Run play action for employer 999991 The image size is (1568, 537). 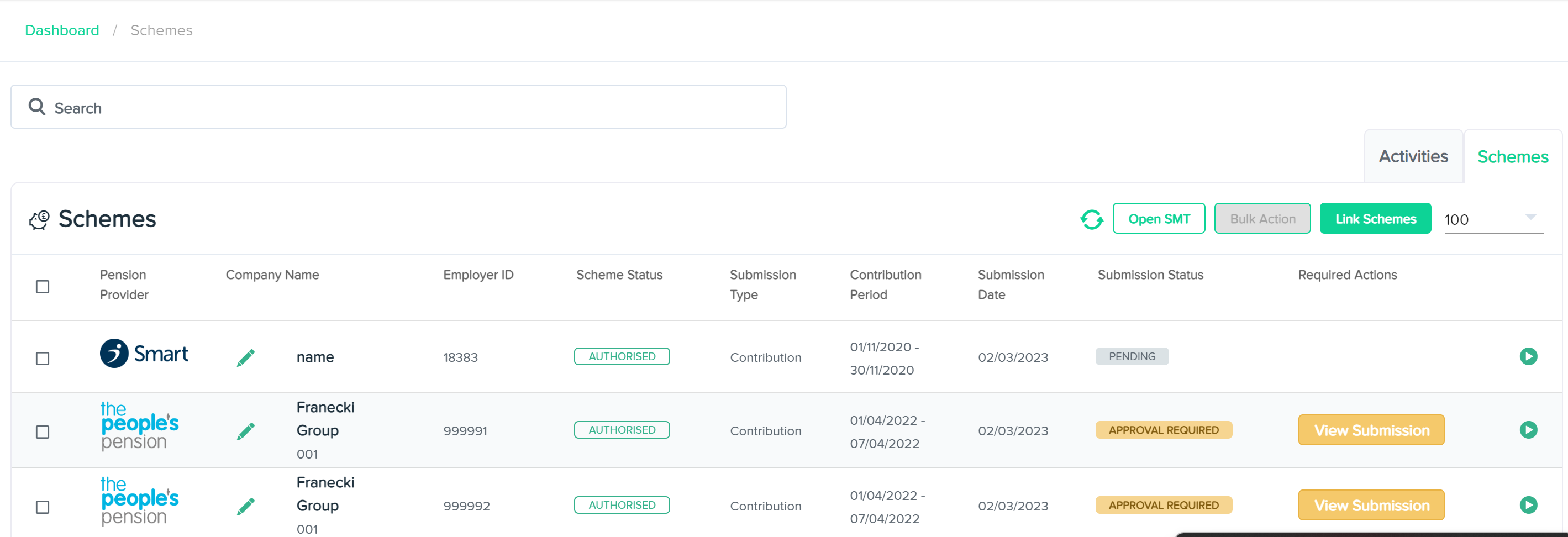pos(1528,430)
